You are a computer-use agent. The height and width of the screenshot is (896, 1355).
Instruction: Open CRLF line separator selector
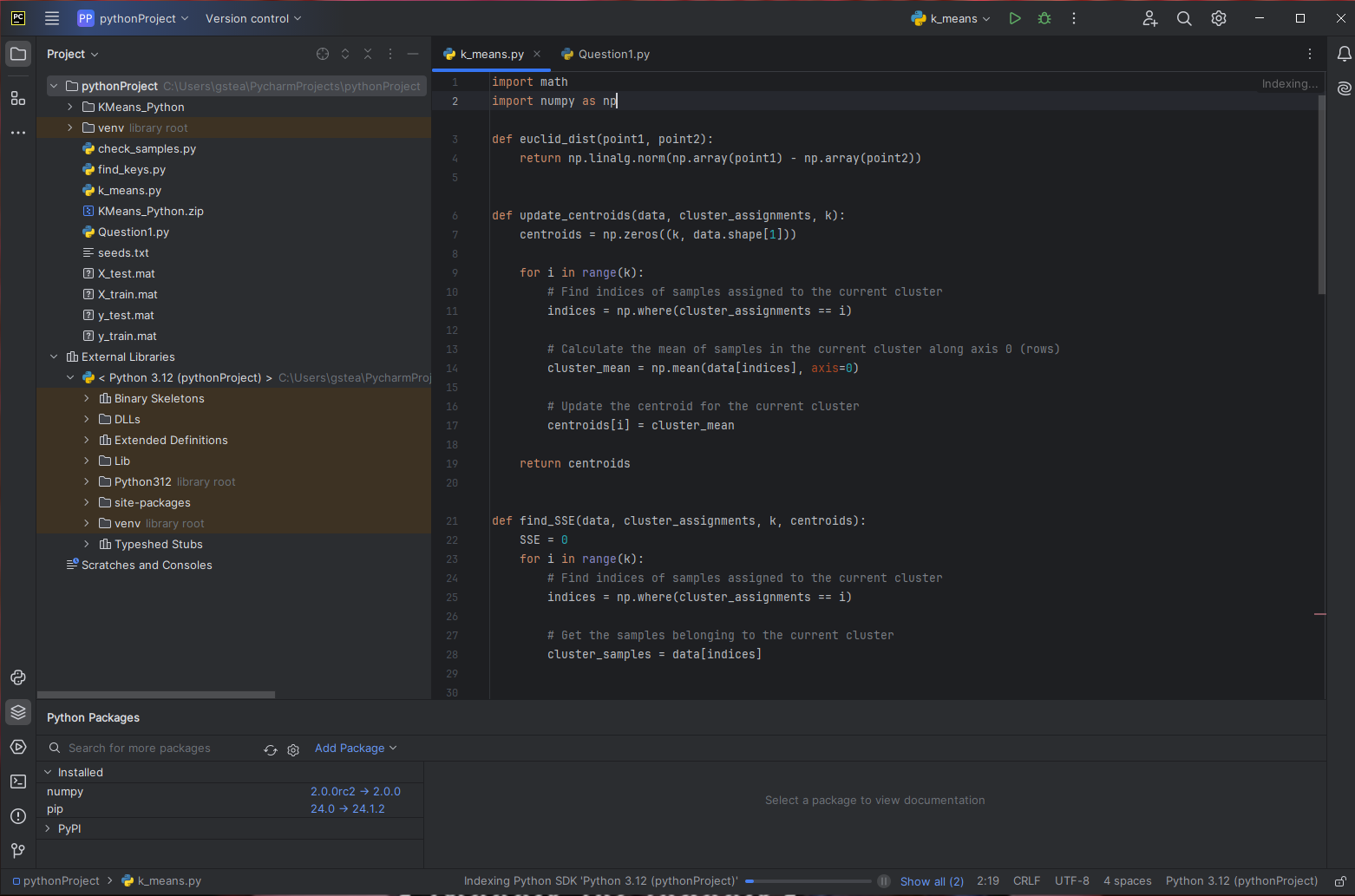pos(1026,881)
